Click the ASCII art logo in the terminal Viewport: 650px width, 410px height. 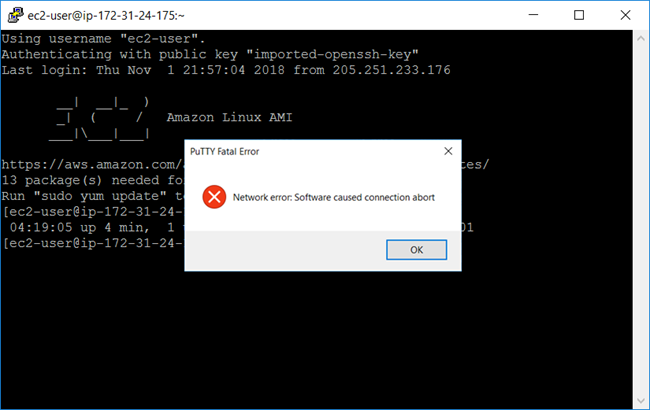(102, 117)
